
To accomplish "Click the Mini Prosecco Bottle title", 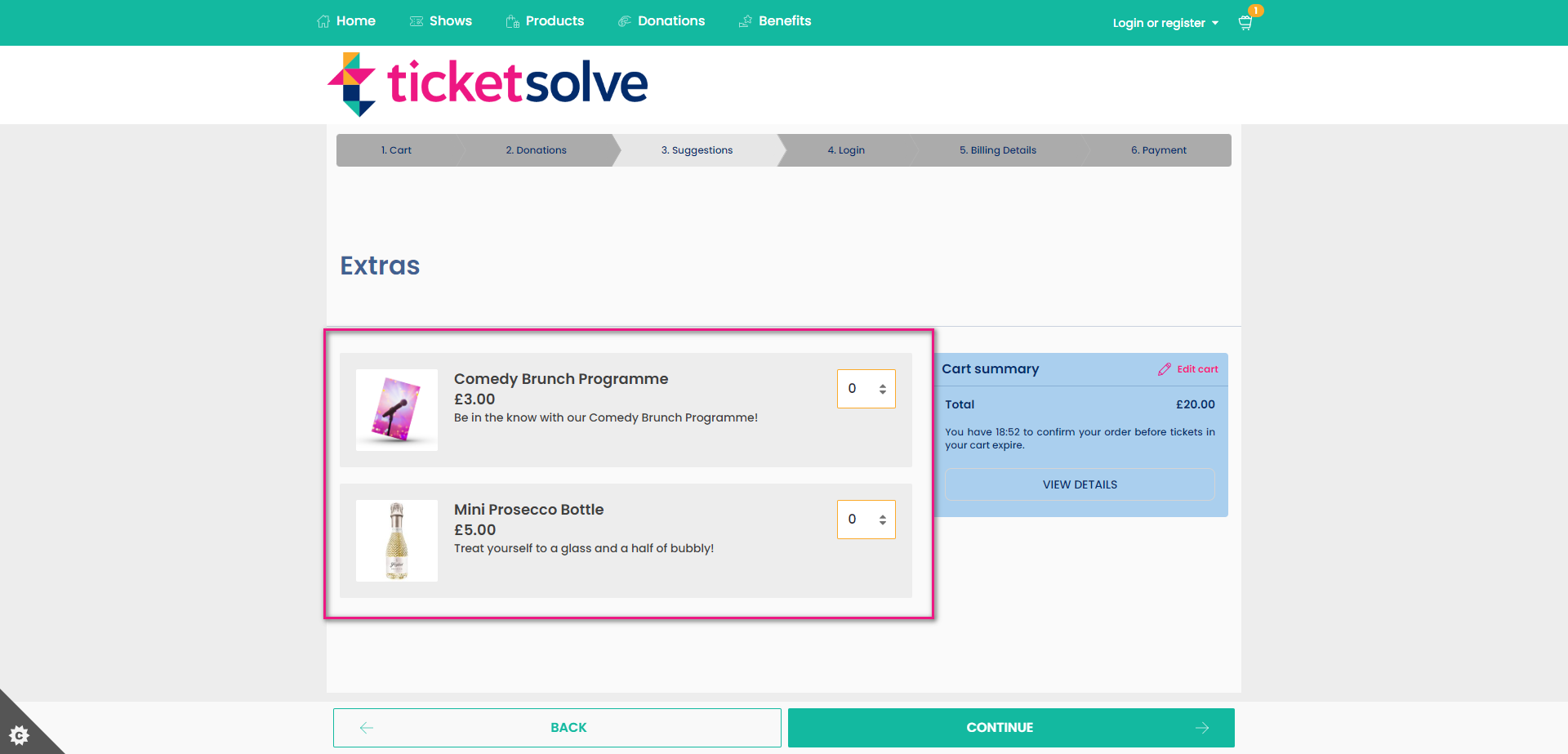I will point(529,510).
